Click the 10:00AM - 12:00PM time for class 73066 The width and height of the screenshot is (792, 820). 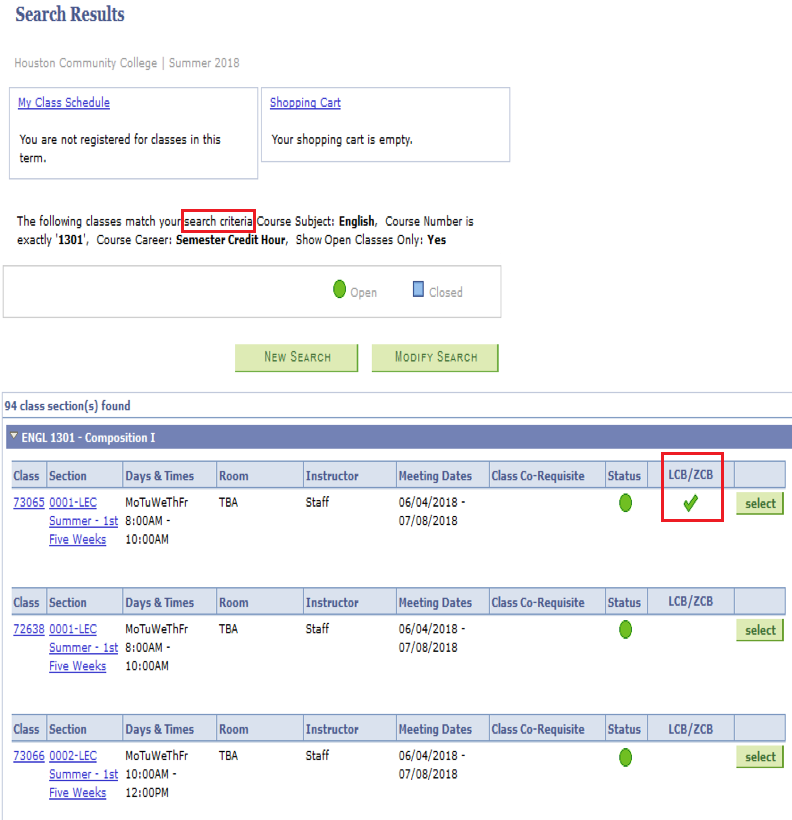(151, 783)
